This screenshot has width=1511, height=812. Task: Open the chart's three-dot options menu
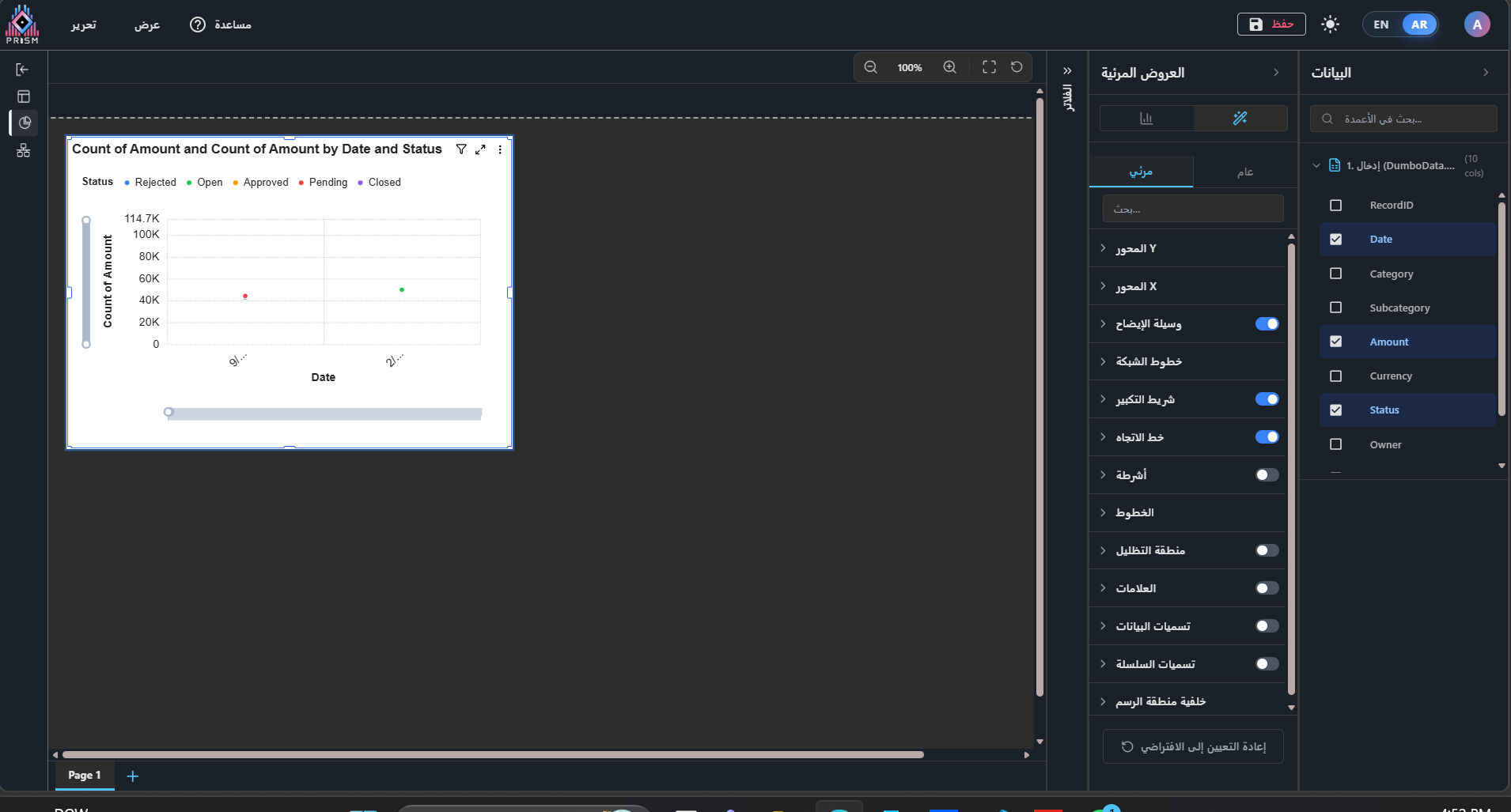(x=500, y=149)
